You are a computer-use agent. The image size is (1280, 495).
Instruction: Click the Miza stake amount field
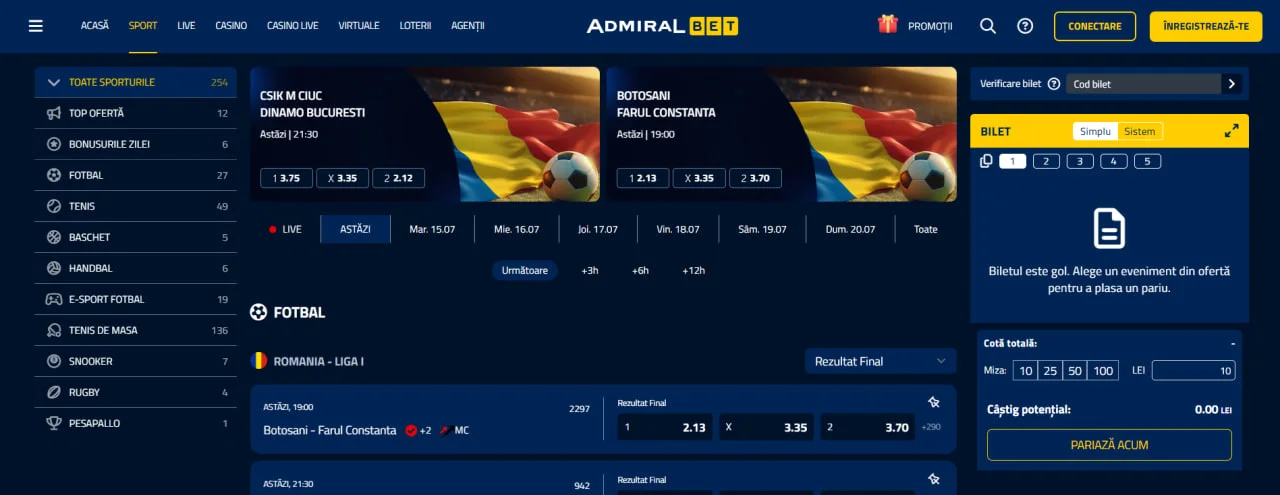[1194, 371]
